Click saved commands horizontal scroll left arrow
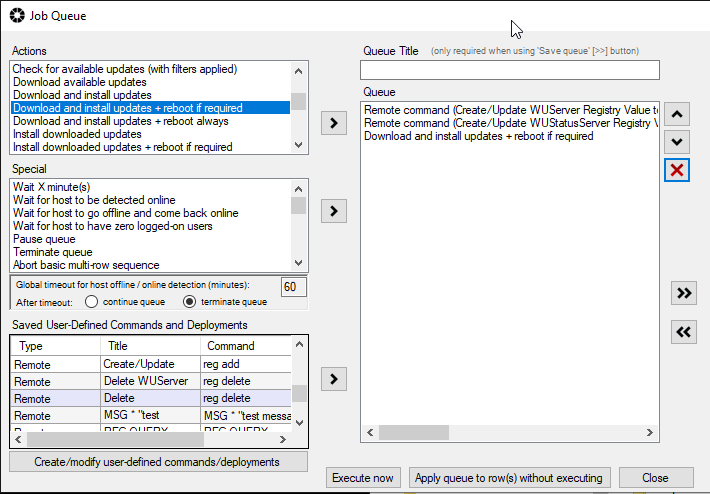The height and width of the screenshot is (494, 710). 19,439
